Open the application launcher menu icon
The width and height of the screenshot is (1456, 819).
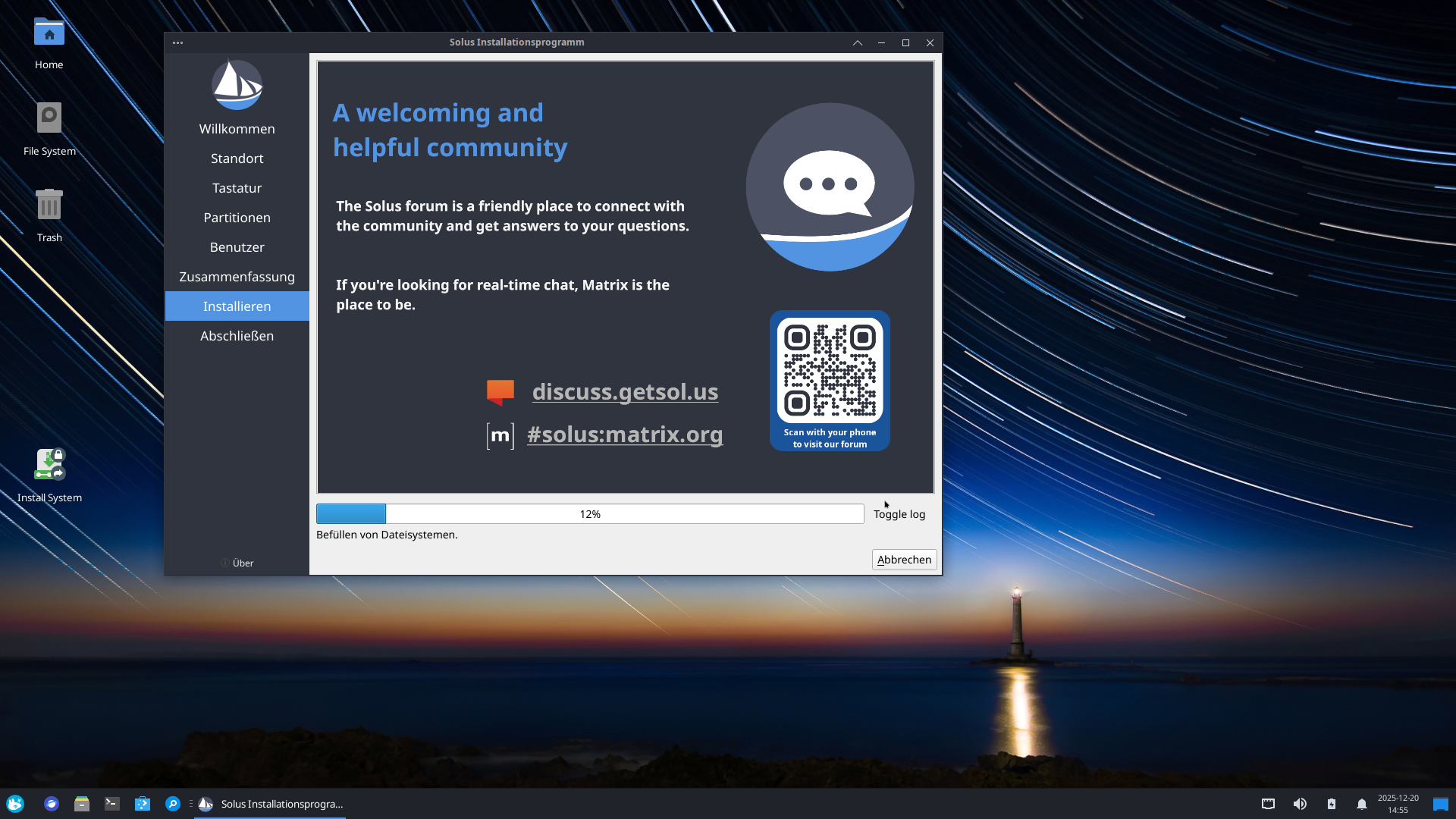click(15, 804)
